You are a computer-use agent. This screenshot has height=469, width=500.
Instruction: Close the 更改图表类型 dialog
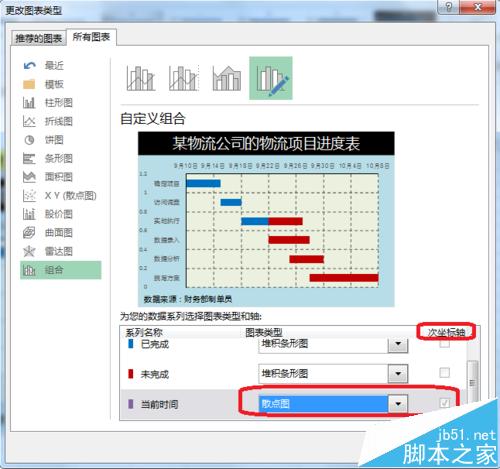coord(478,7)
